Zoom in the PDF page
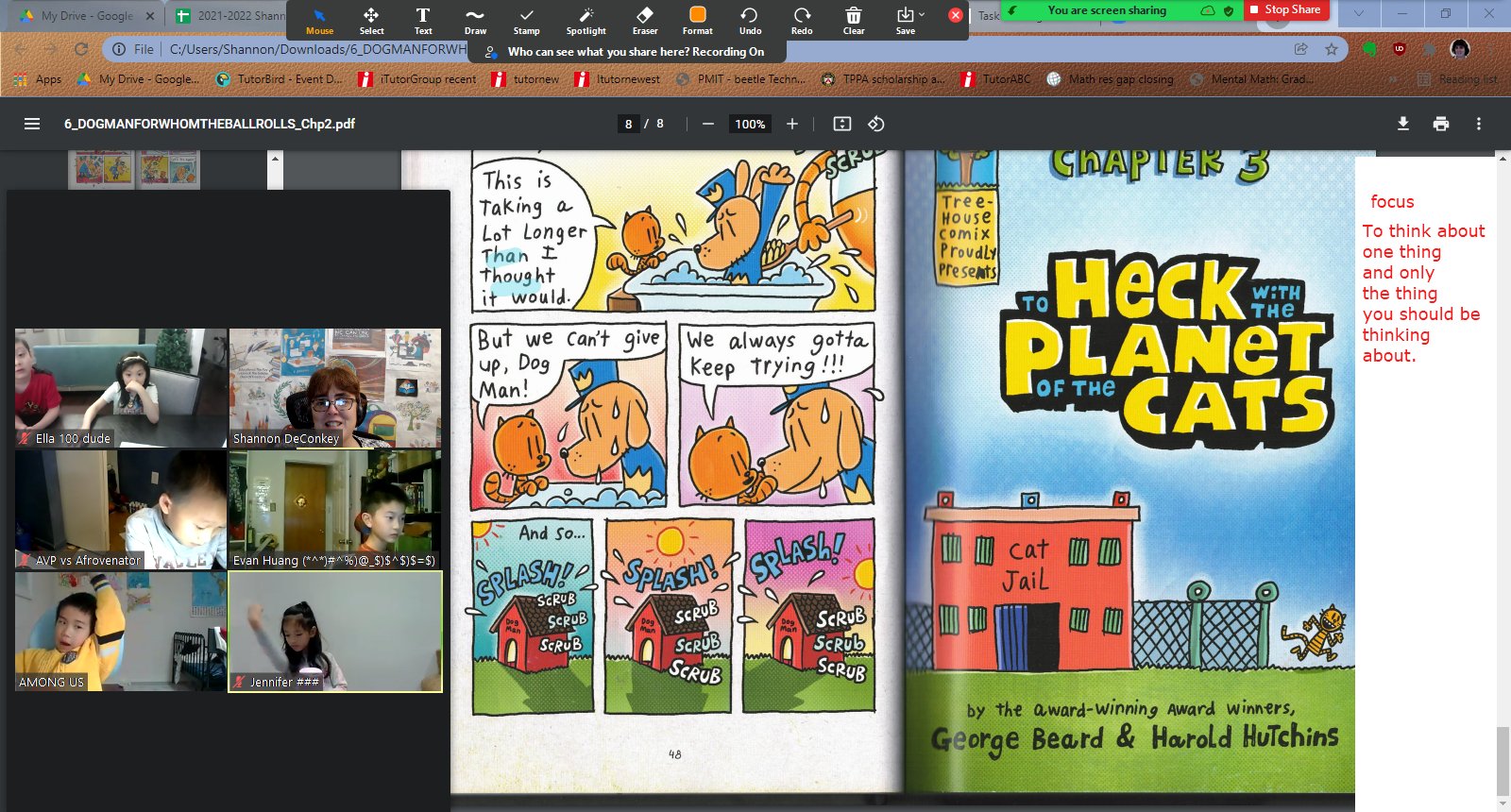Viewport: 1511px width, 812px height. tap(792, 124)
